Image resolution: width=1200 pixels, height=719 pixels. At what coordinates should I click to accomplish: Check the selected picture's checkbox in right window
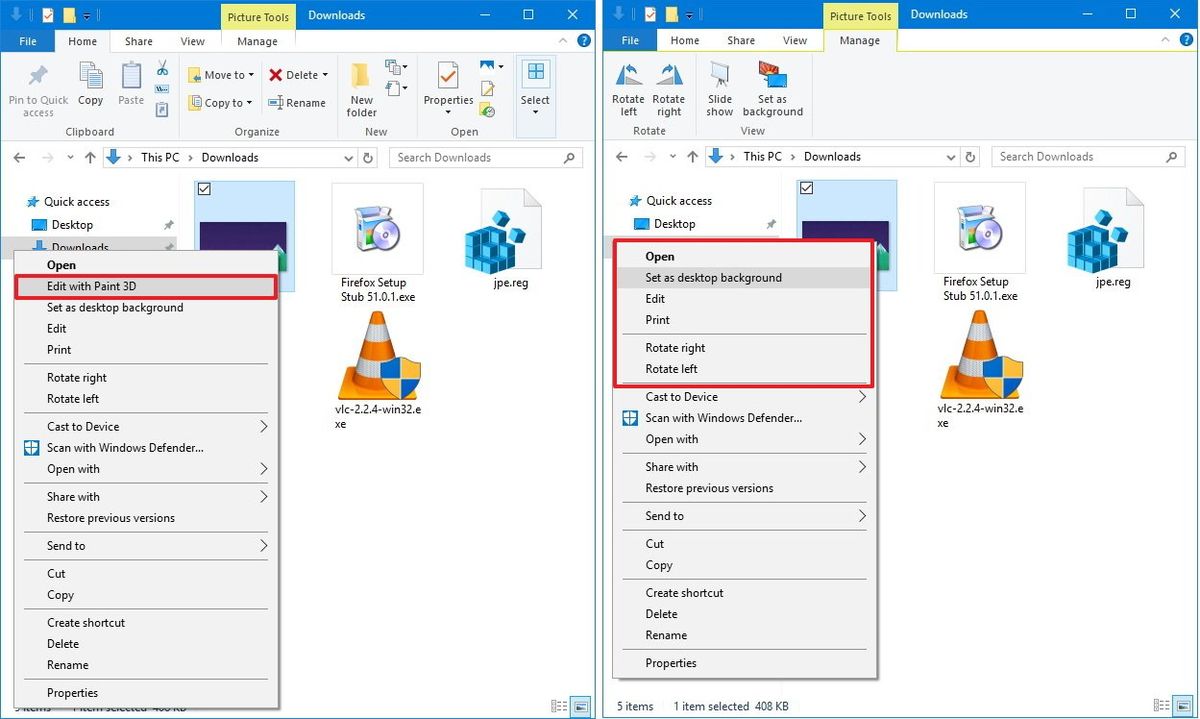point(808,188)
